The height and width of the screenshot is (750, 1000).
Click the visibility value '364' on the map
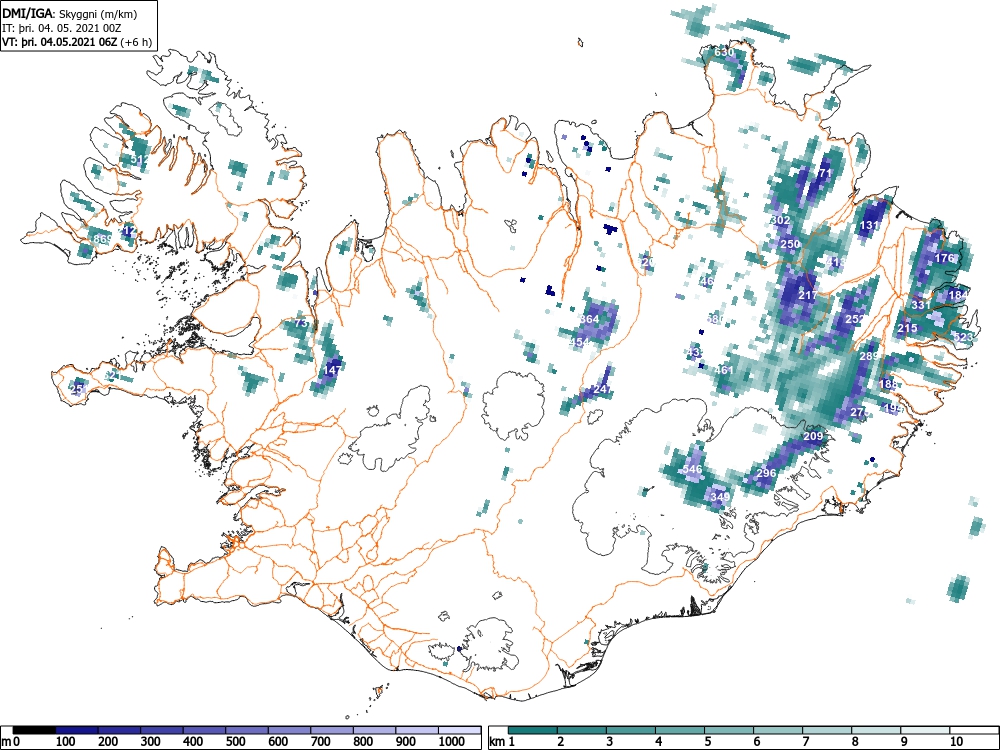tap(589, 319)
